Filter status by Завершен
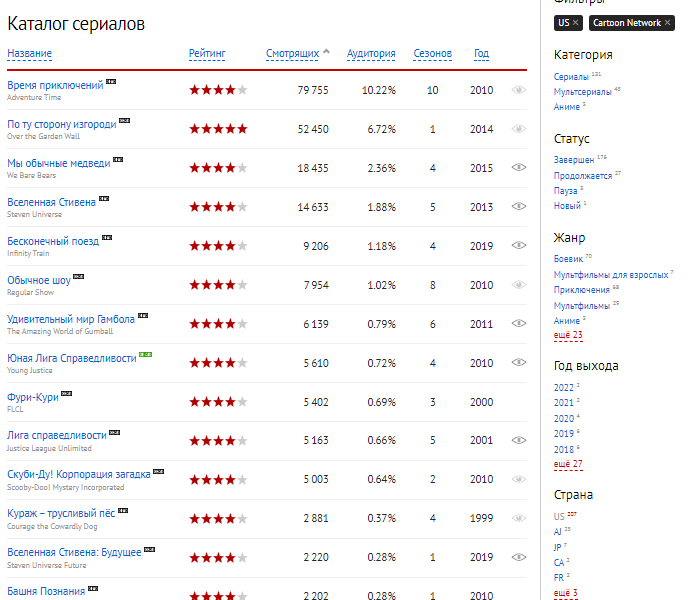The width and height of the screenshot is (689, 600). pyautogui.click(x=574, y=160)
